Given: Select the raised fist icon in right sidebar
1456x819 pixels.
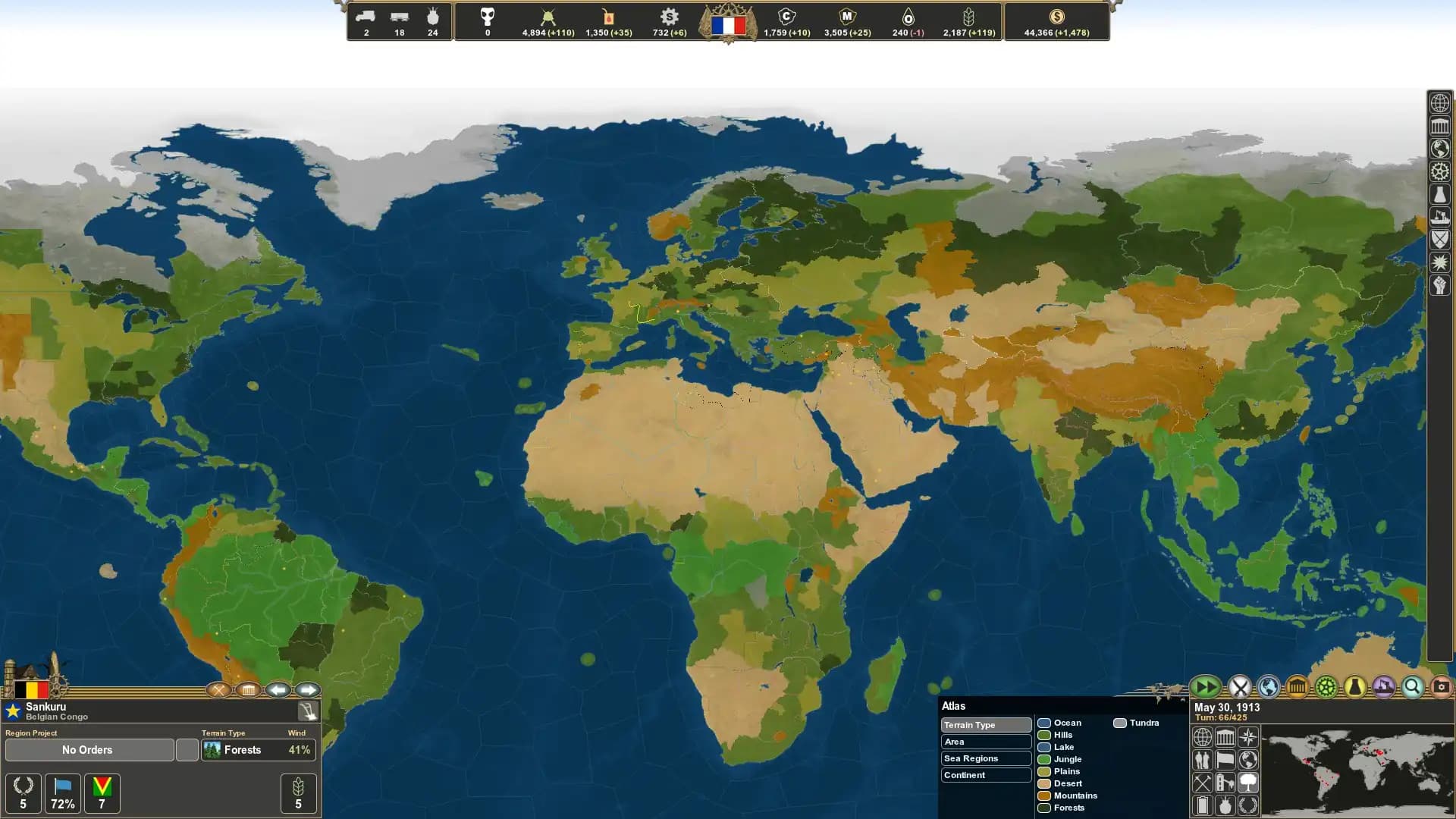Looking at the screenshot, I should tap(1439, 284).
